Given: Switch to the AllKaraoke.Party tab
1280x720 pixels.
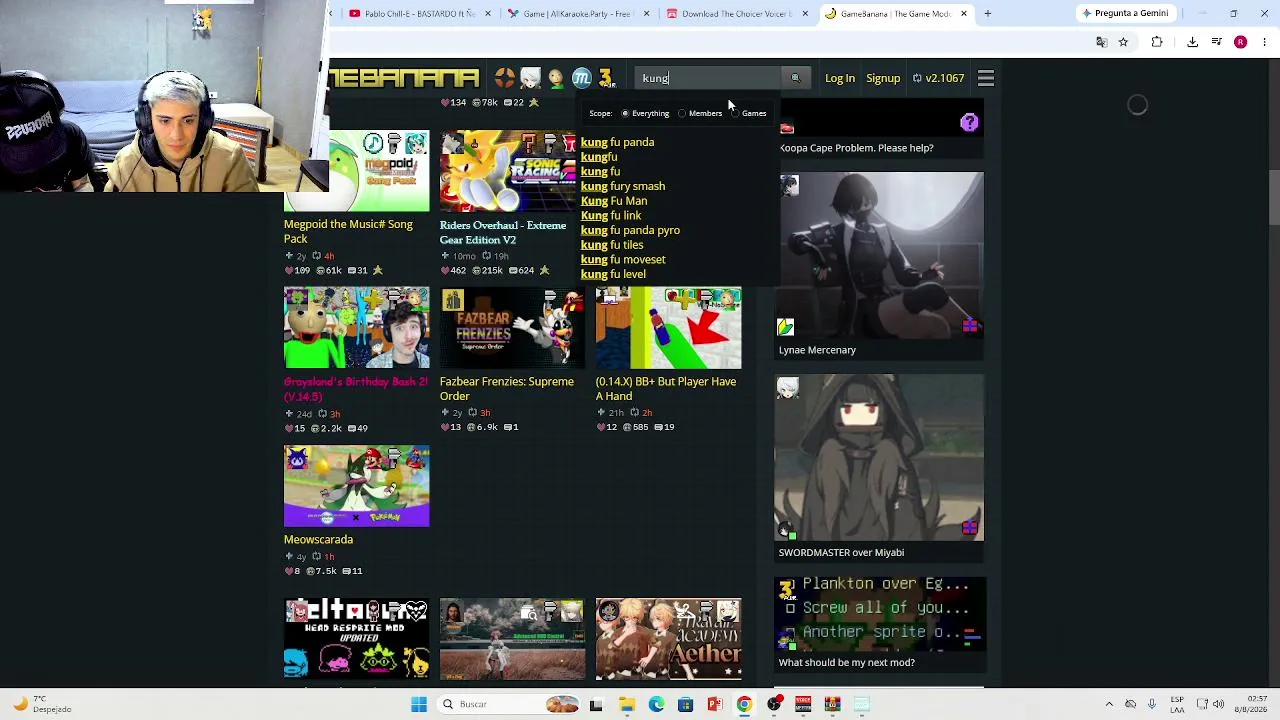Looking at the screenshot, I should point(576,14).
